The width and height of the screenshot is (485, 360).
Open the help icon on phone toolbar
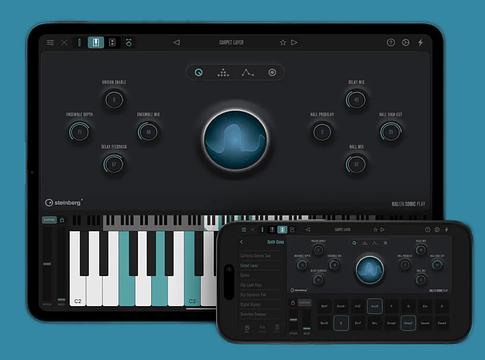(x=428, y=230)
